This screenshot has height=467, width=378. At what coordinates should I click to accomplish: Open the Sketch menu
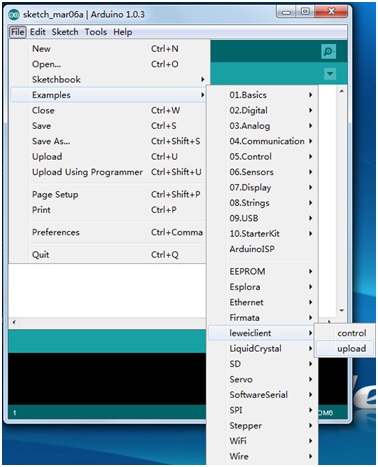pos(65,32)
